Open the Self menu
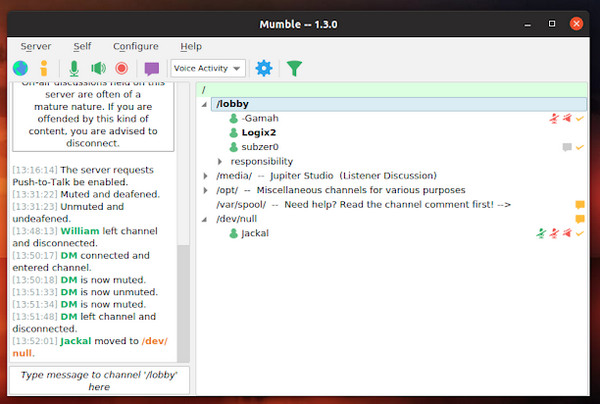The width and height of the screenshot is (600, 404). 82,46
